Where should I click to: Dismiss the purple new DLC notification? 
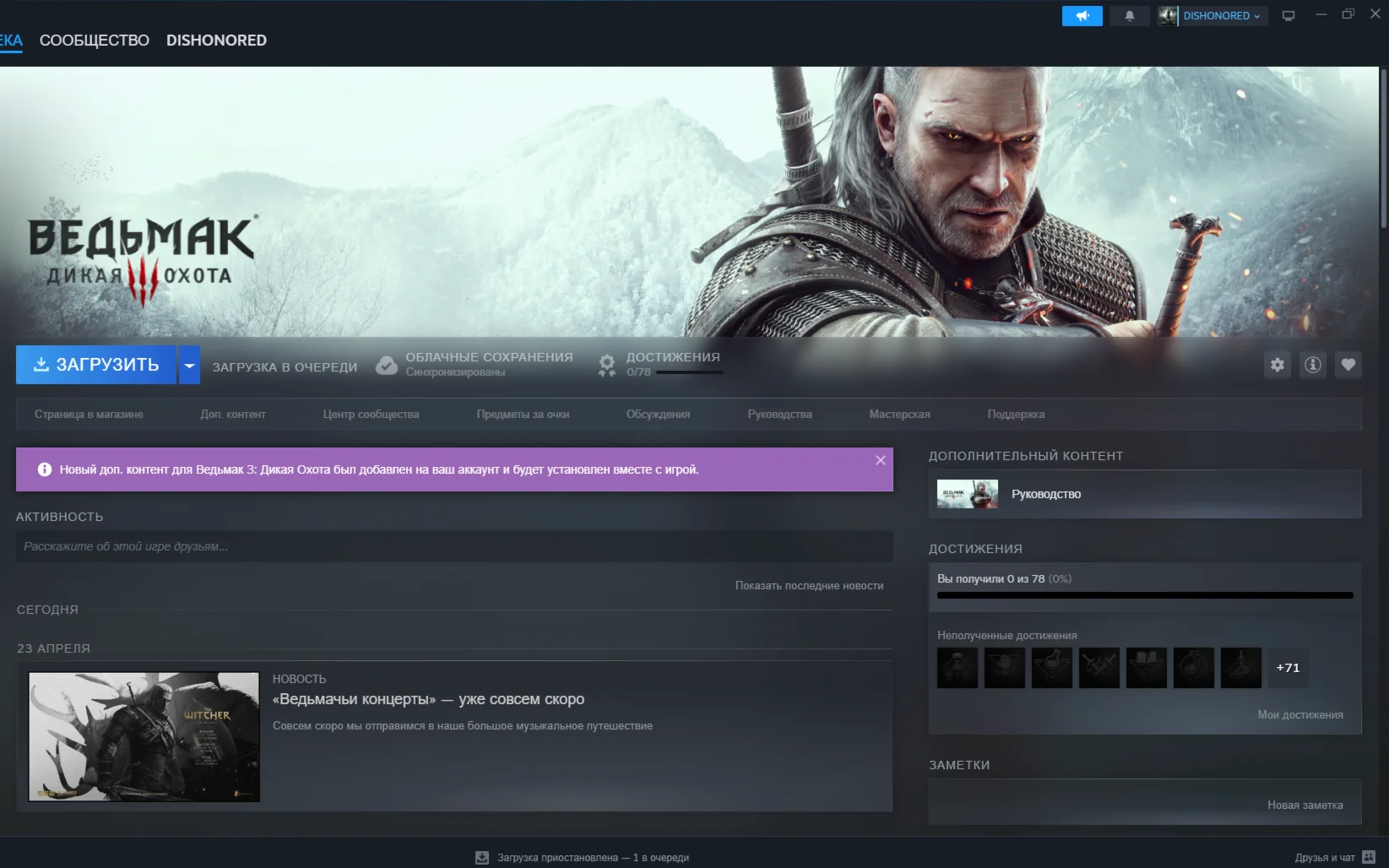click(880, 460)
